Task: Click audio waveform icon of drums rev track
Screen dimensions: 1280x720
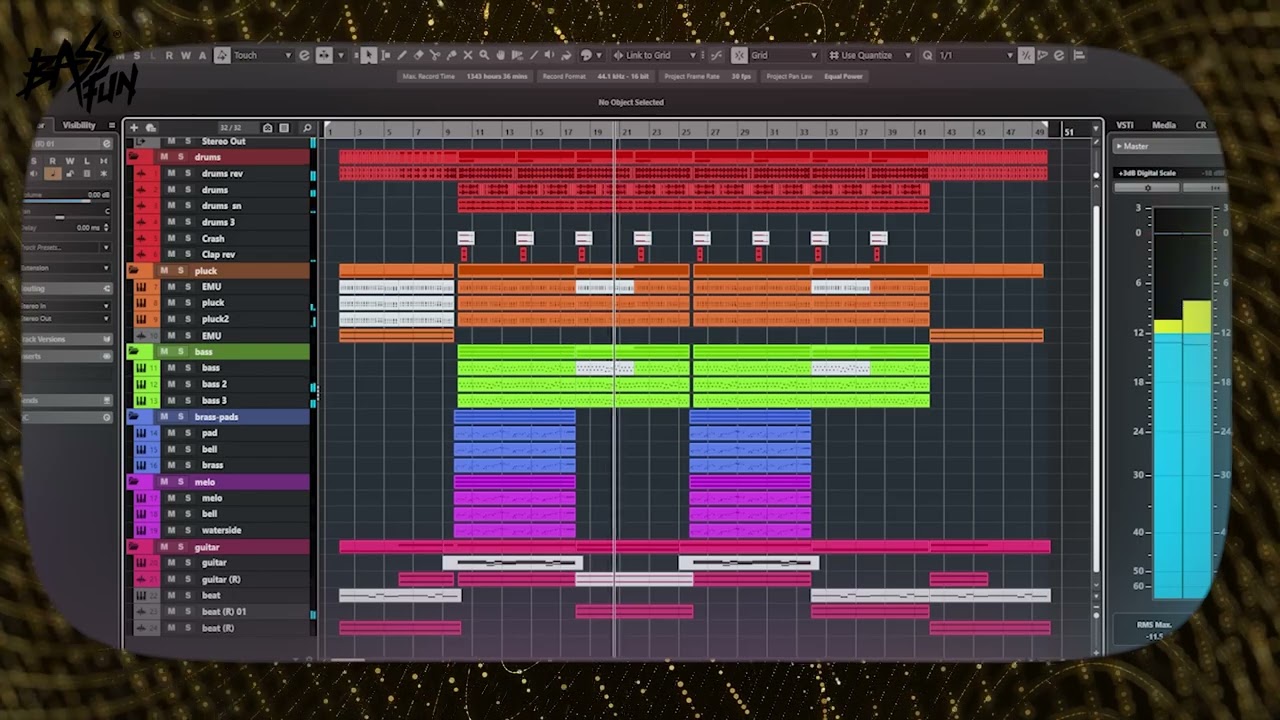Action: (141, 174)
